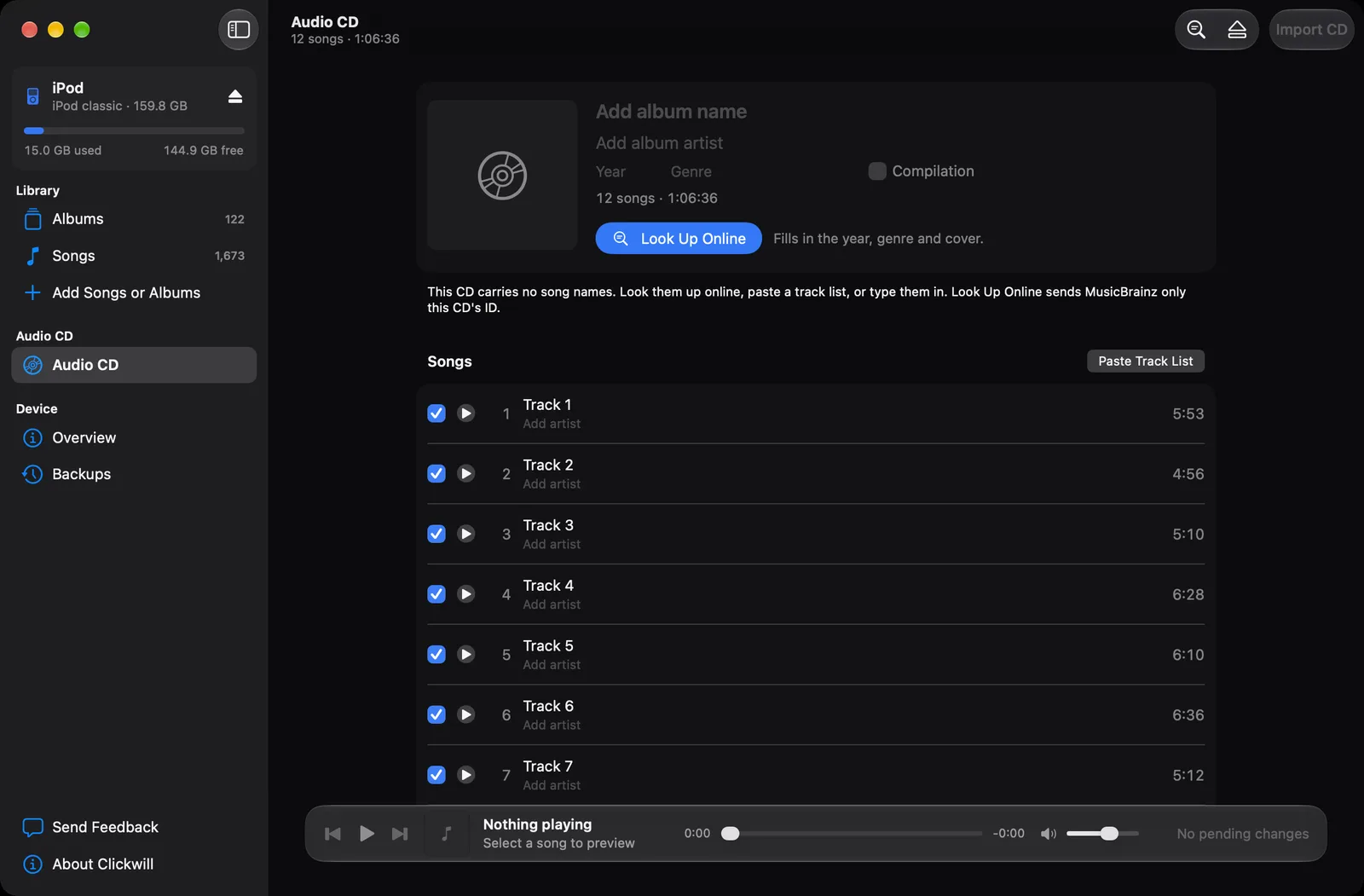Click the Add album name field

click(671, 112)
